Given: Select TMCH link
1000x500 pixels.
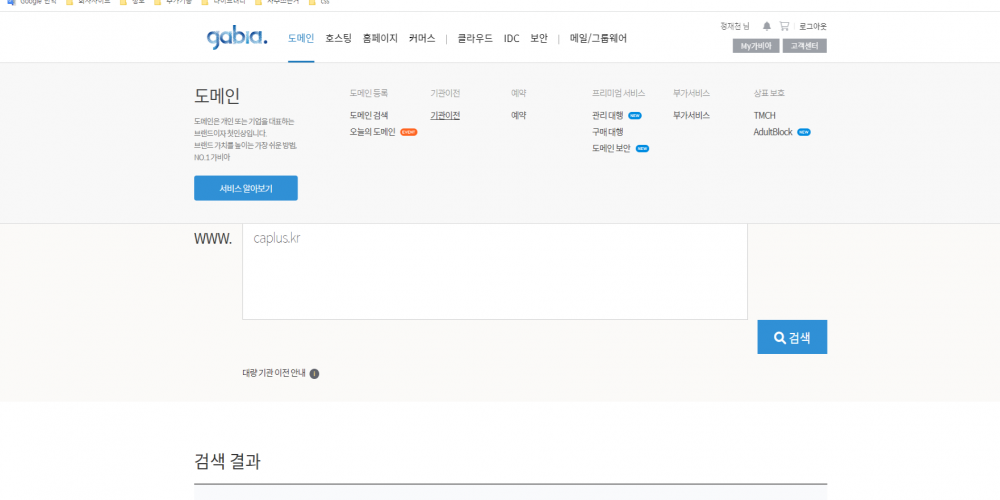Looking at the screenshot, I should [x=765, y=115].
